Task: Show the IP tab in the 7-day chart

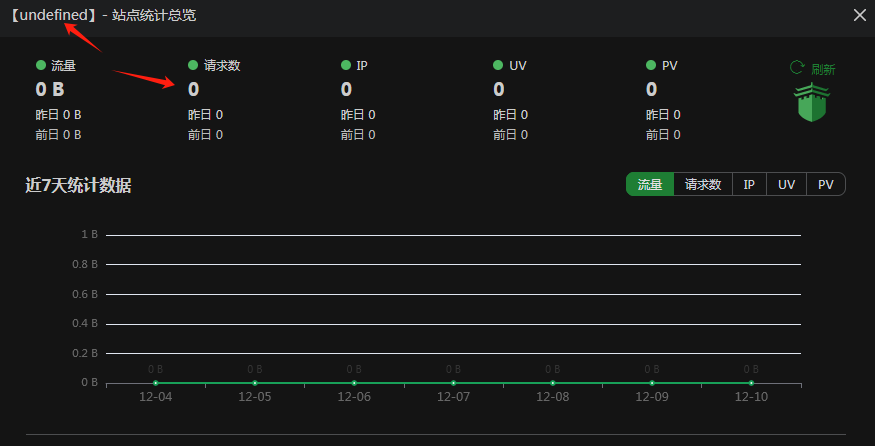Action: (749, 184)
